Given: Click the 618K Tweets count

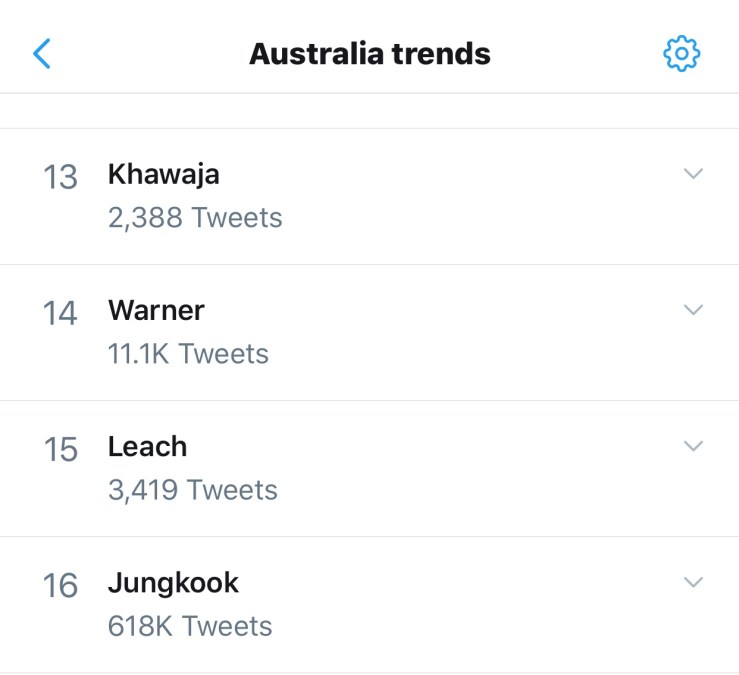Looking at the screenshot, I should click(189, 626).
